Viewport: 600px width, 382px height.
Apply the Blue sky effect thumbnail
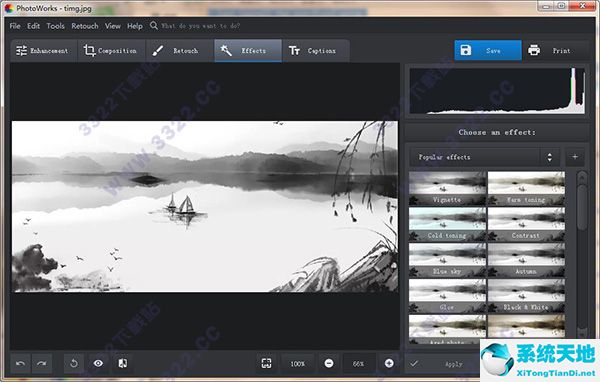coord(447,260)
